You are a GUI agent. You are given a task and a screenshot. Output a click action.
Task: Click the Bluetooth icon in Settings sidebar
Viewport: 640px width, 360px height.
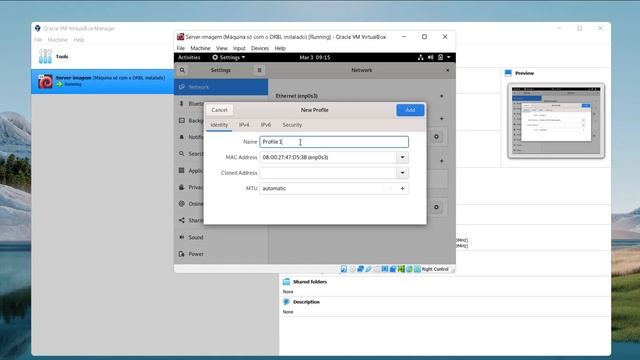pyautogui.click(x=182, y=104)
